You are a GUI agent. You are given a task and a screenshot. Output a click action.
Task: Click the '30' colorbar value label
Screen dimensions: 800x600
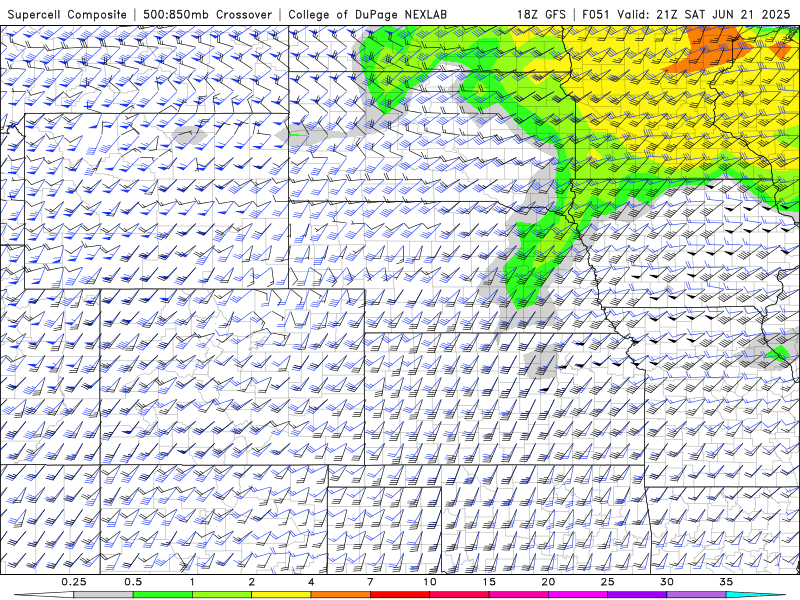(667, 582)
